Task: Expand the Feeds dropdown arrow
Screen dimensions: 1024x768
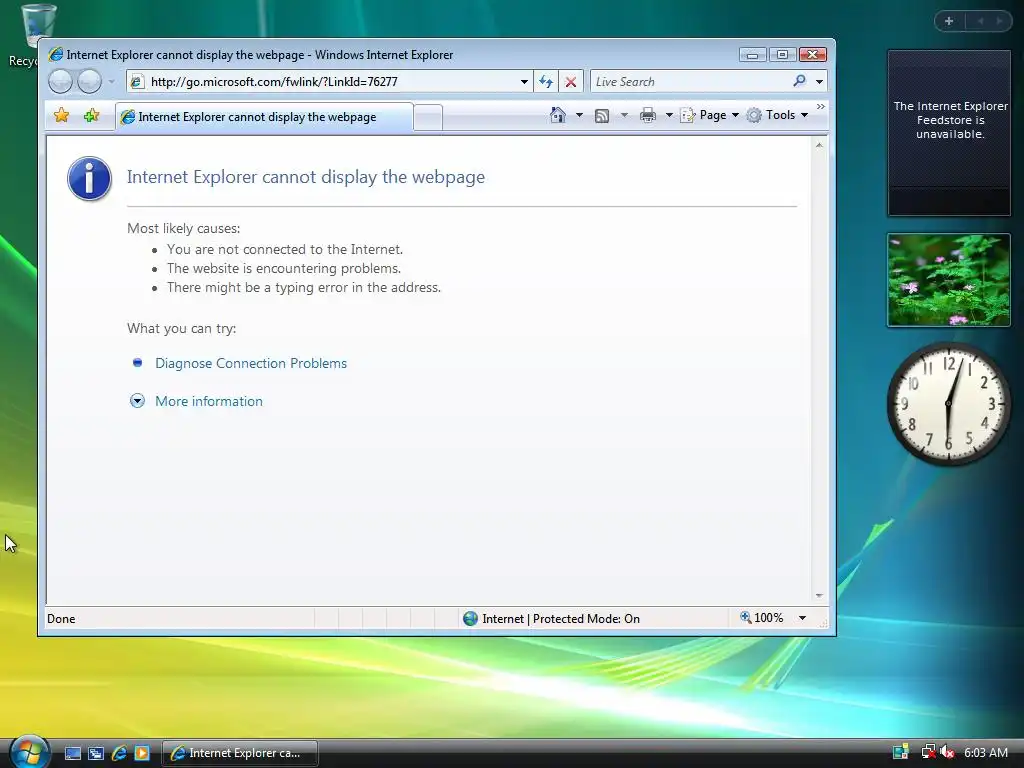Action: [x=624, y=115]
